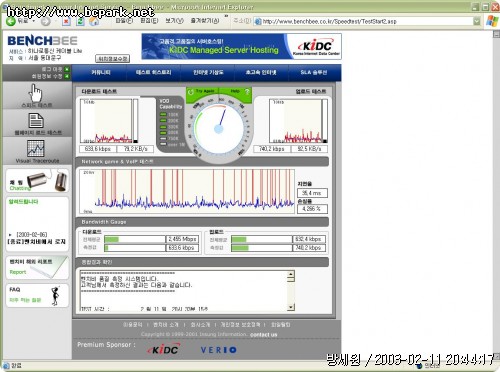The height and width of the screenshot is (372, 500).
Task: Click the results text box scroll-down arrow
Action: [291, 307]
